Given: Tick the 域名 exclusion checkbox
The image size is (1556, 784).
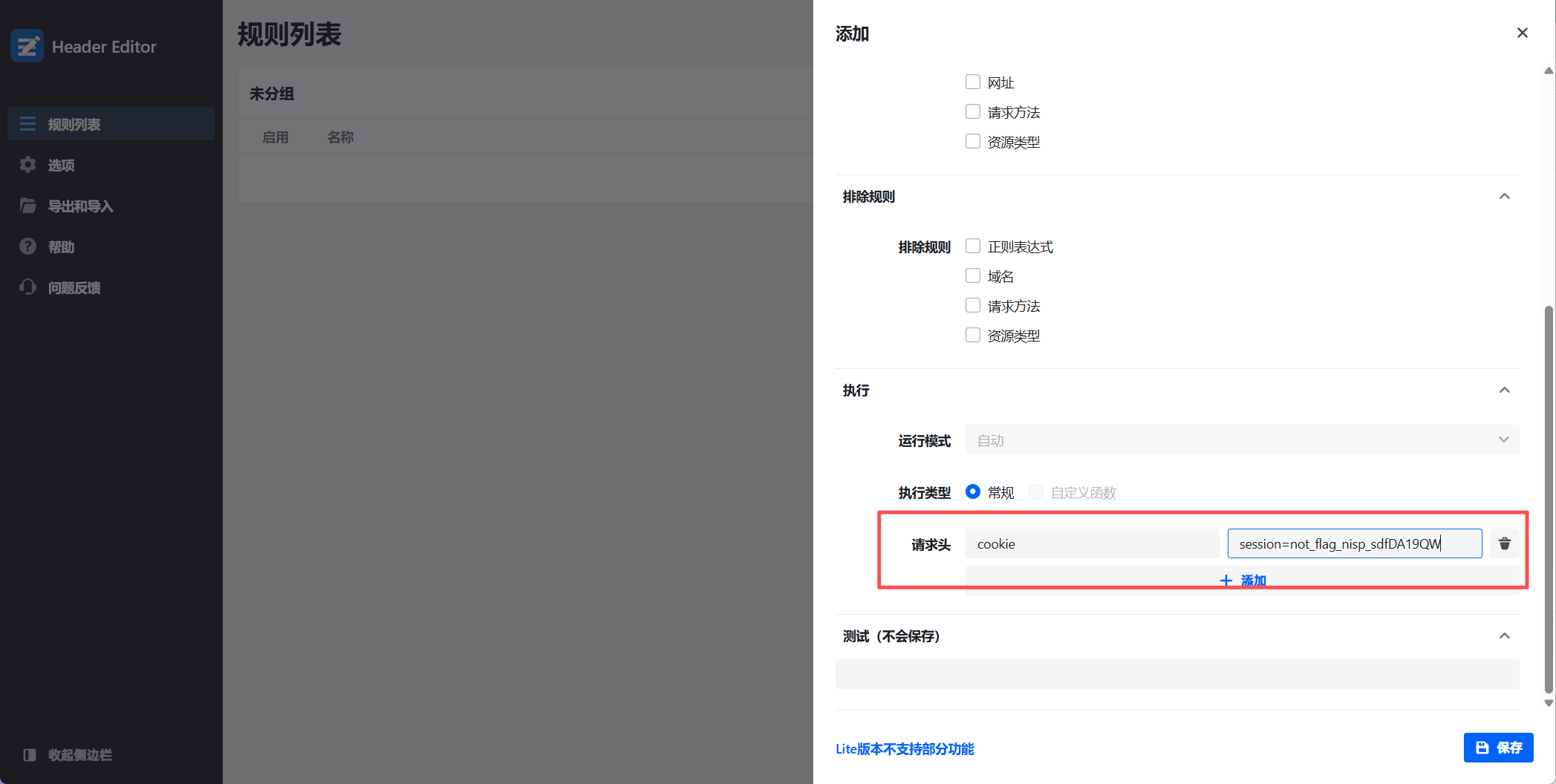Looking at the screenshot, I should coord(972,275).
